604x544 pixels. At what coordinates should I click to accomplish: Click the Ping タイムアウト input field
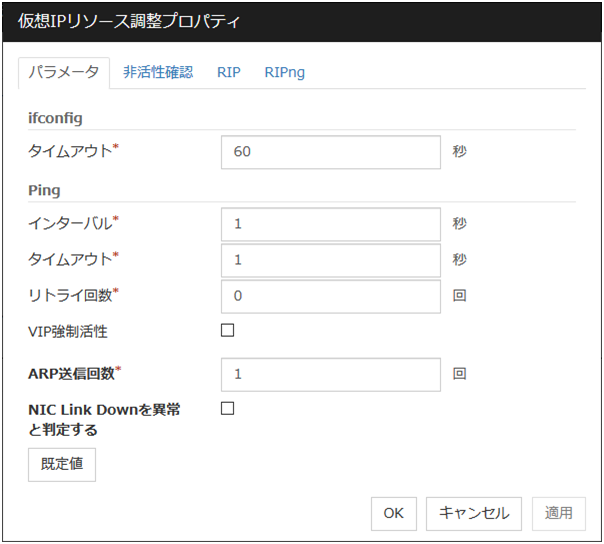coord(330,260)
